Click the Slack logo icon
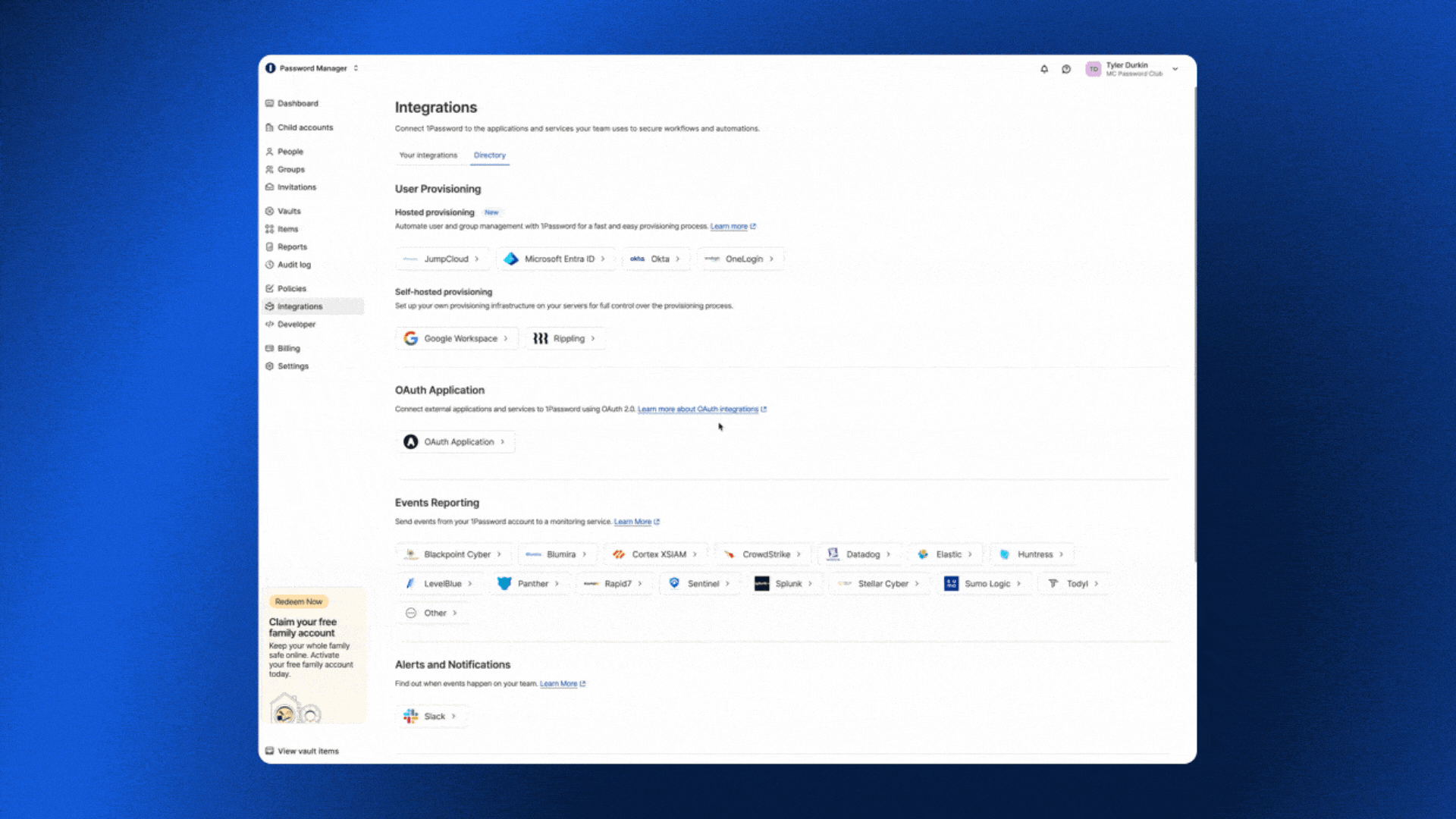Image resolution: width=1456 pixels, height=819 pixels. (411, 716)
